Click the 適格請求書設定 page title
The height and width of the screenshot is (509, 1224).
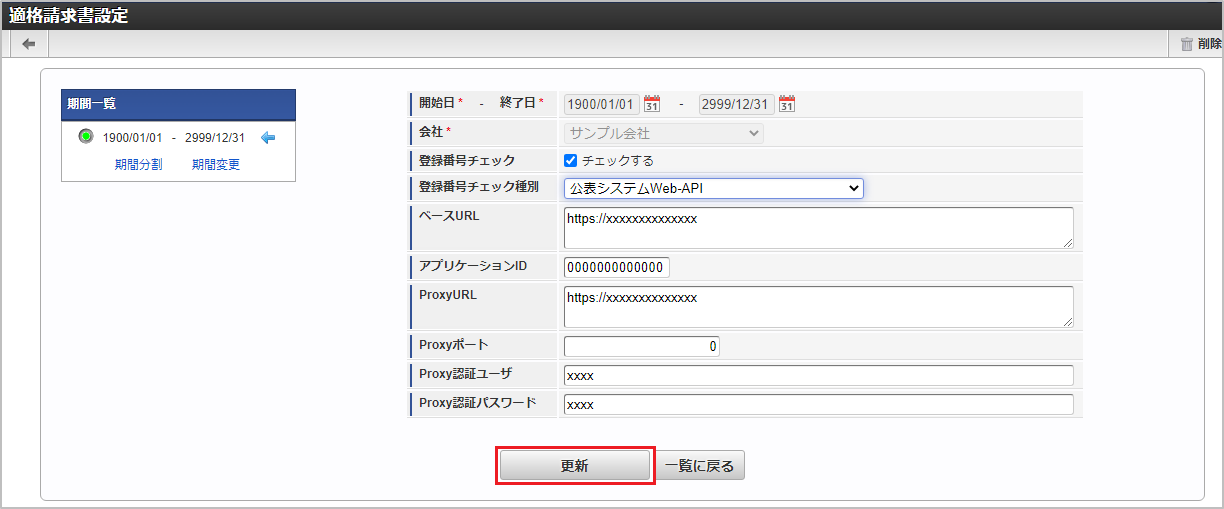coord(68,16)
